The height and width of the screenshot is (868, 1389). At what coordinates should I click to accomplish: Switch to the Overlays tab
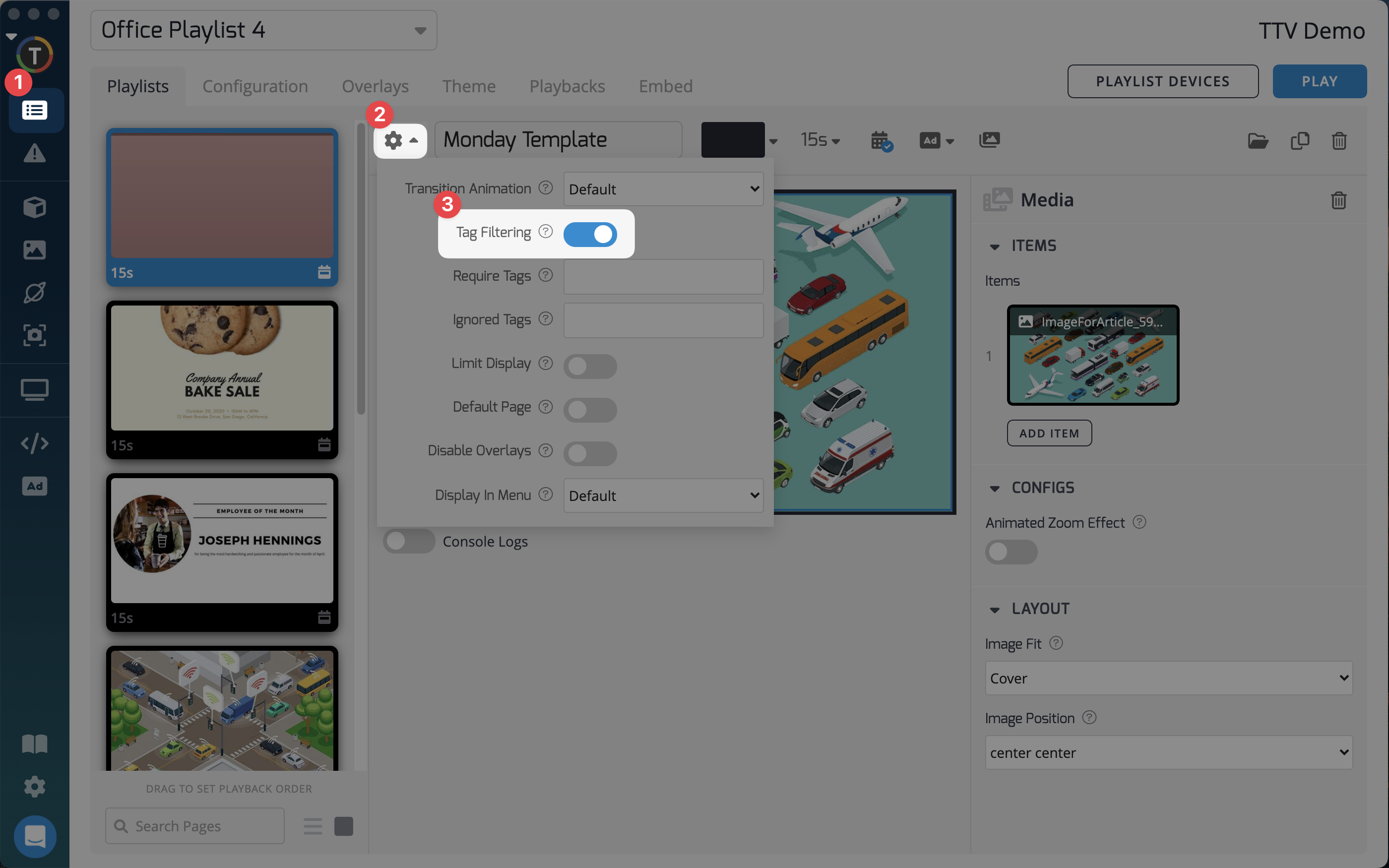tap(375, 86)
